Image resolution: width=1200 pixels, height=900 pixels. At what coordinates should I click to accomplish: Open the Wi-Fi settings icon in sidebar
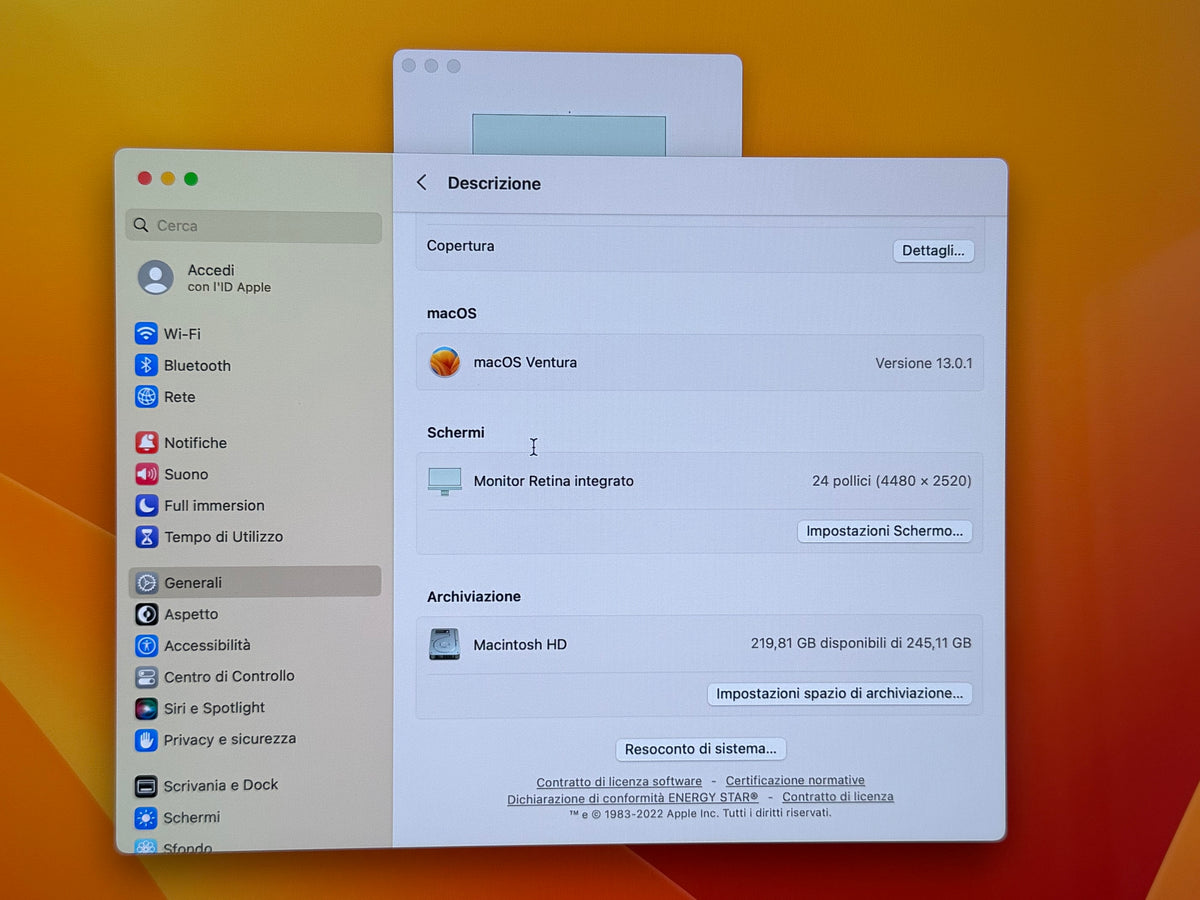(x=147, y=333)
